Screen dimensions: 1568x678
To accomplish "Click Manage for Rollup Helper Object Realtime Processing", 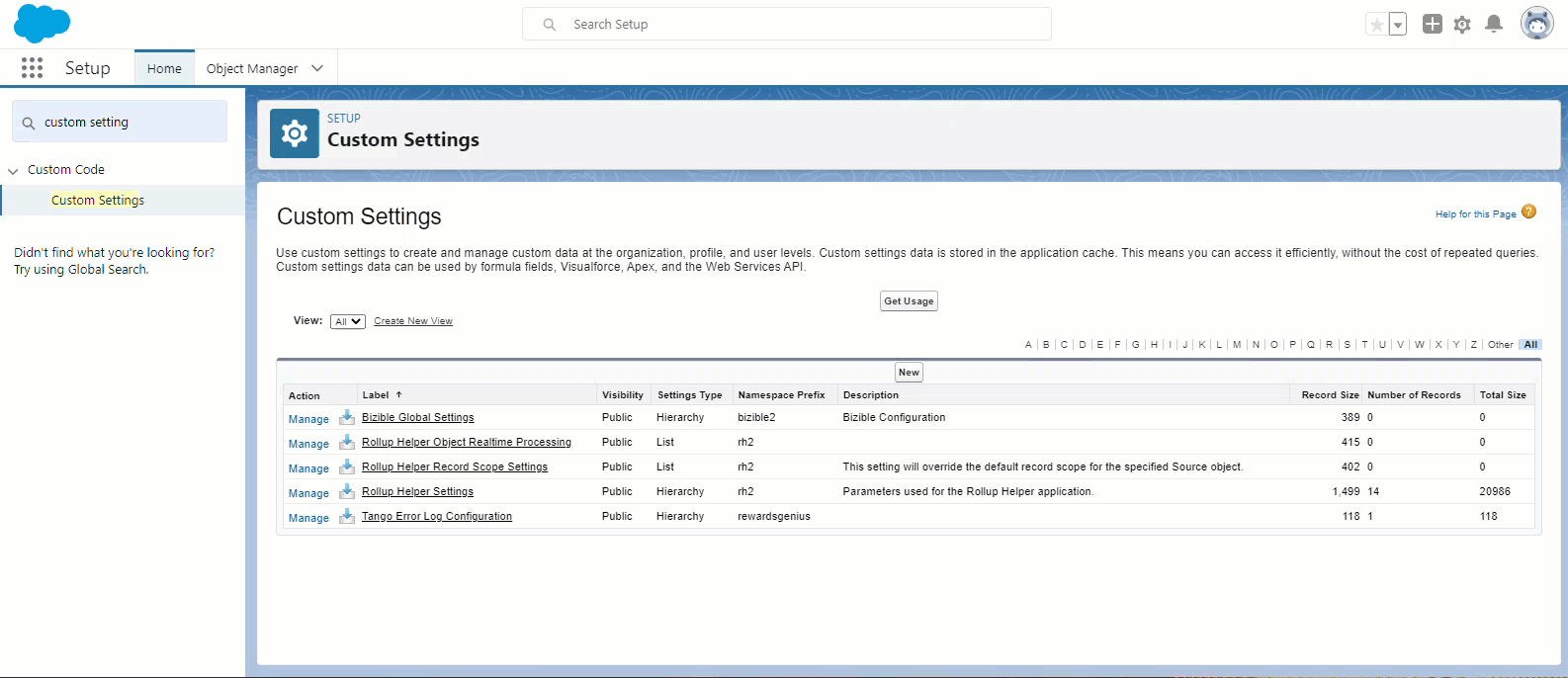I will 308,444.
